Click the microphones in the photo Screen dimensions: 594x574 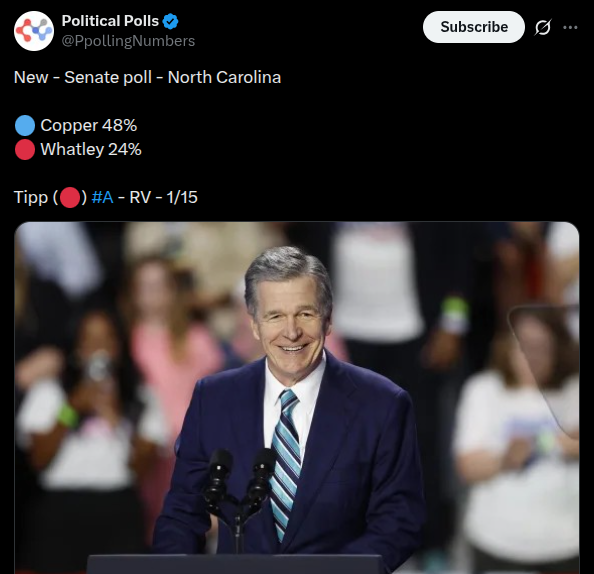(x=239, y=489)
